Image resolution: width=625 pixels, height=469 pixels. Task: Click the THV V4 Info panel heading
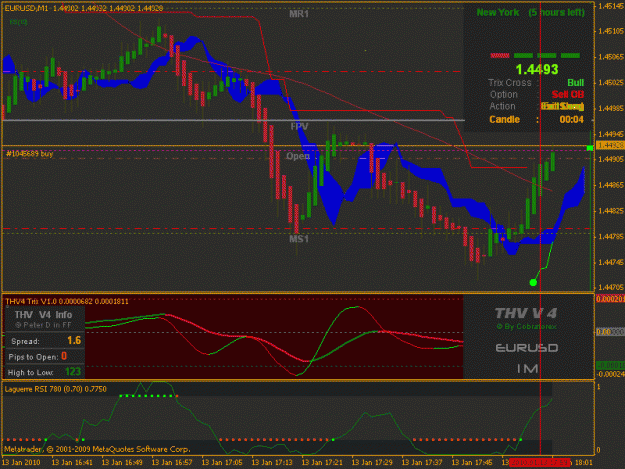(x=43, y=315)
